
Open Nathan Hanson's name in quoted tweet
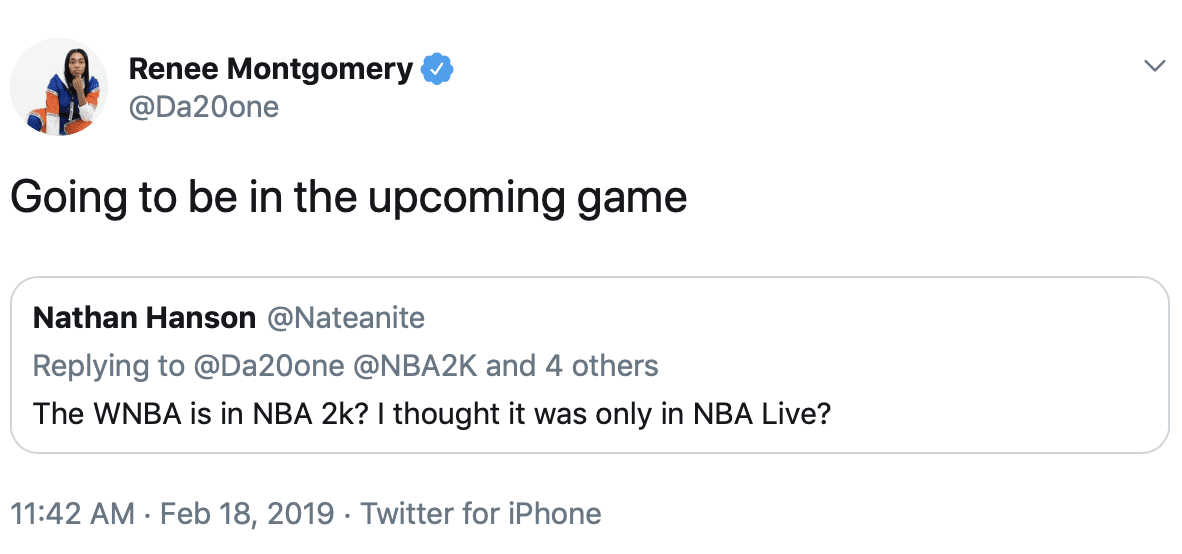[144, 318]
